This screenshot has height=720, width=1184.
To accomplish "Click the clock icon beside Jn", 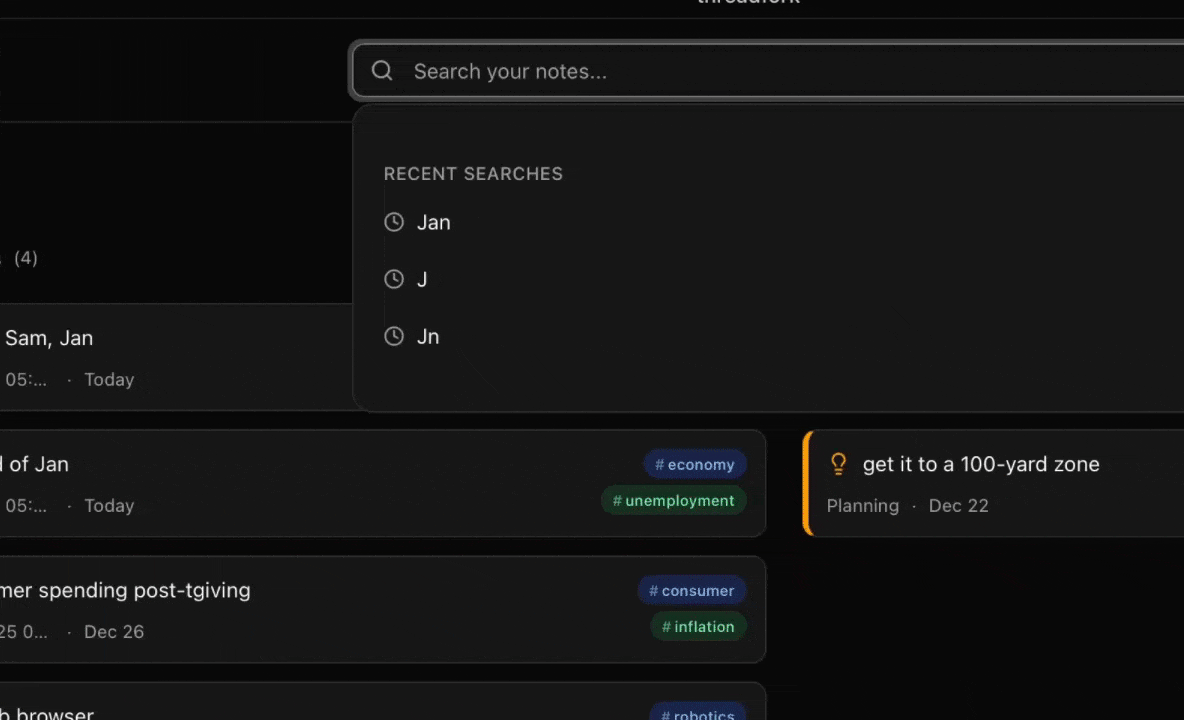I will coord(394,337).
